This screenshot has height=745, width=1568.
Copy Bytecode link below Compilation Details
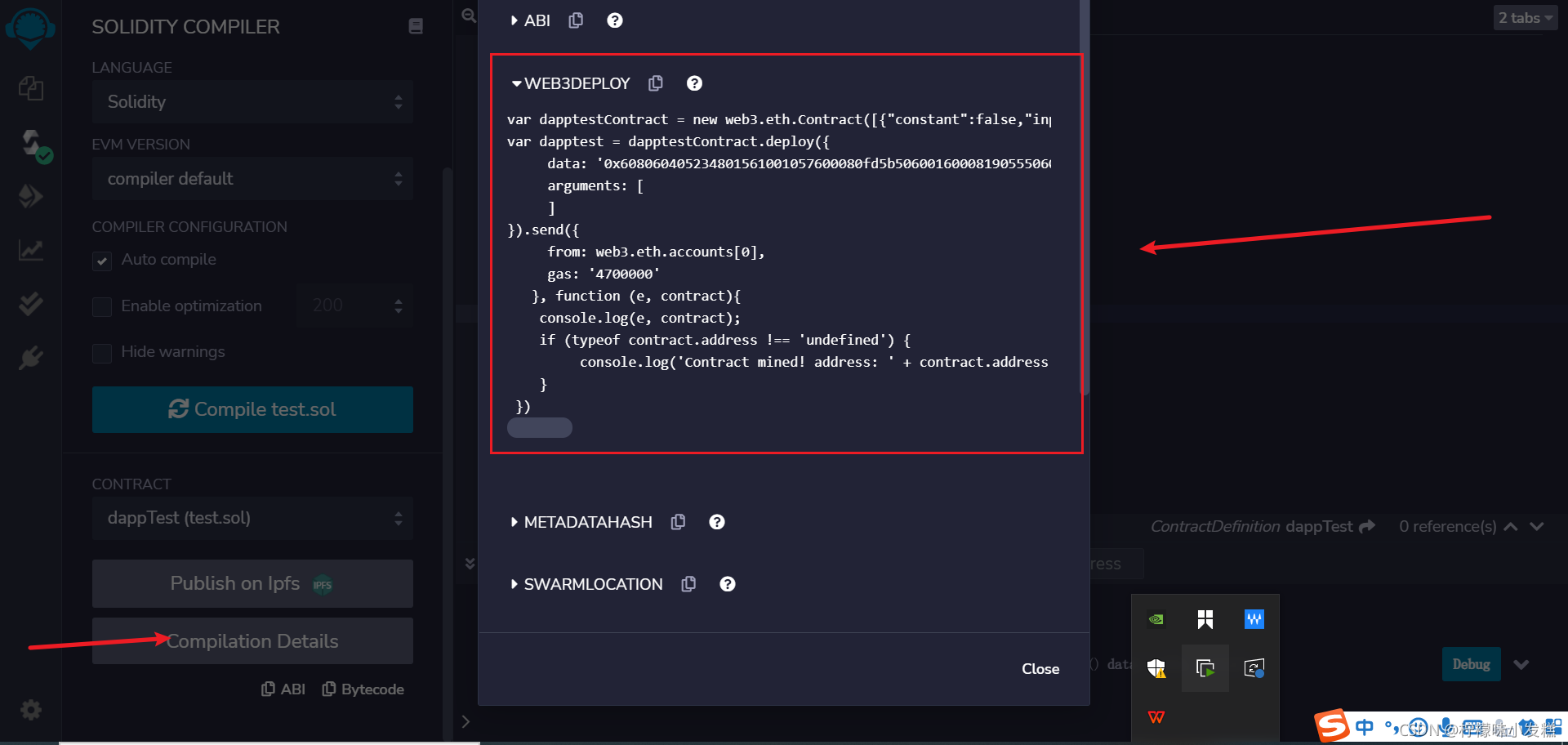point(363,689)
